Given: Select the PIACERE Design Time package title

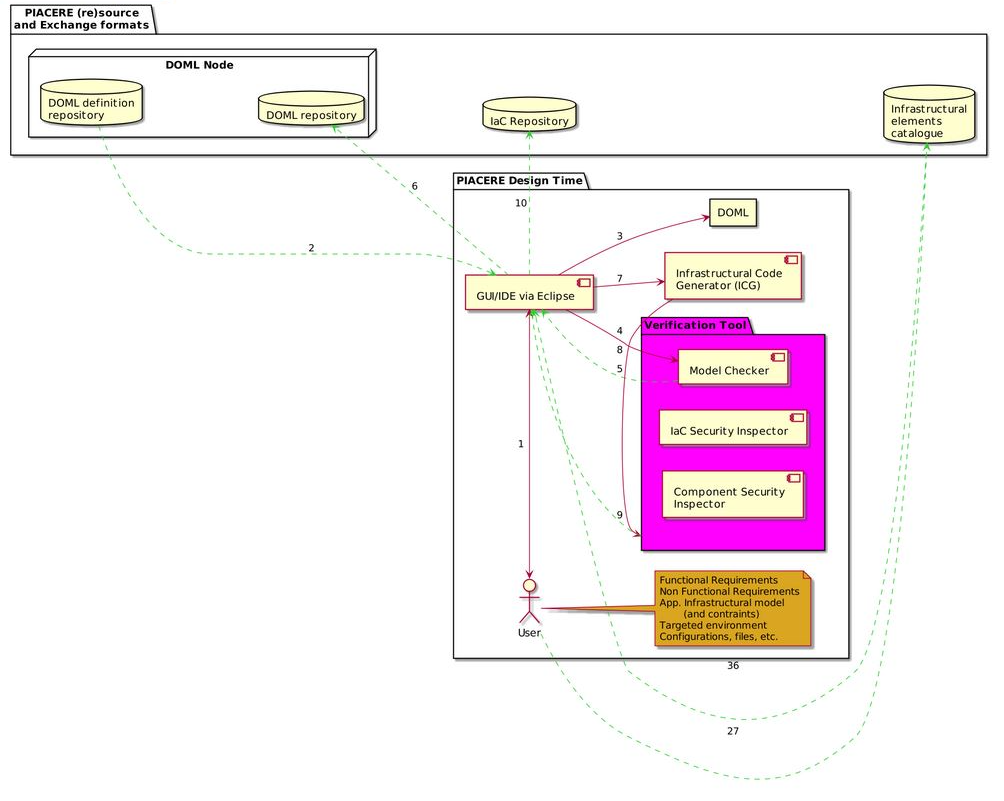Looking at the screenshot, I should [x=519, y=181].
